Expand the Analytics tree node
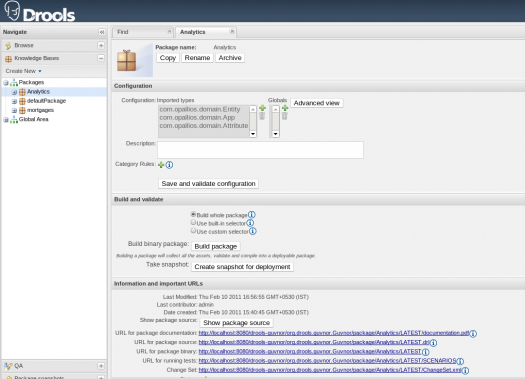 14,92
